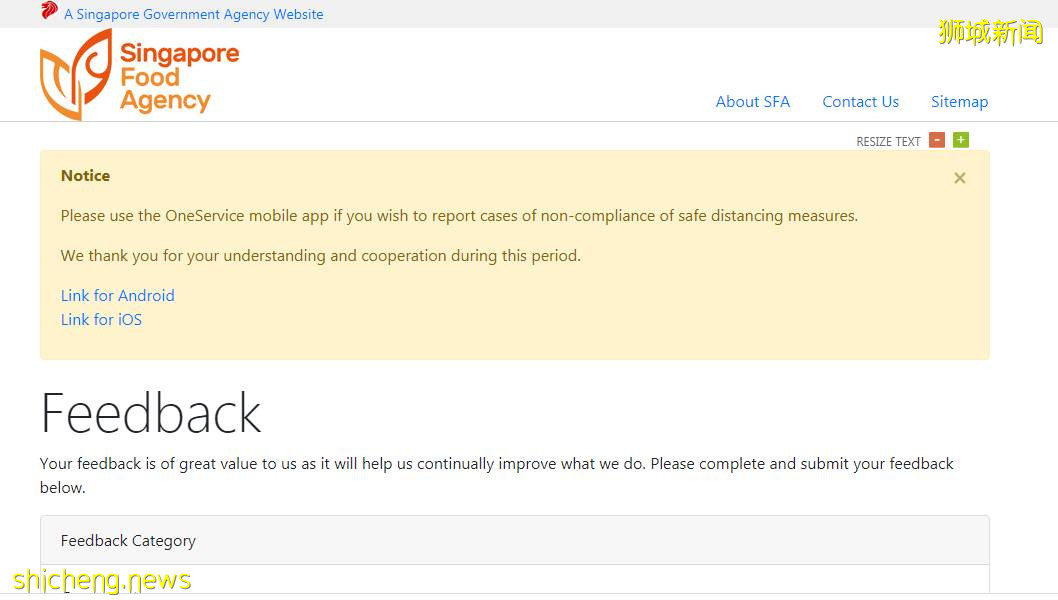Decrease text size with the minus icon
This screenshot has height=600, width=1058.
pos(937,140)
